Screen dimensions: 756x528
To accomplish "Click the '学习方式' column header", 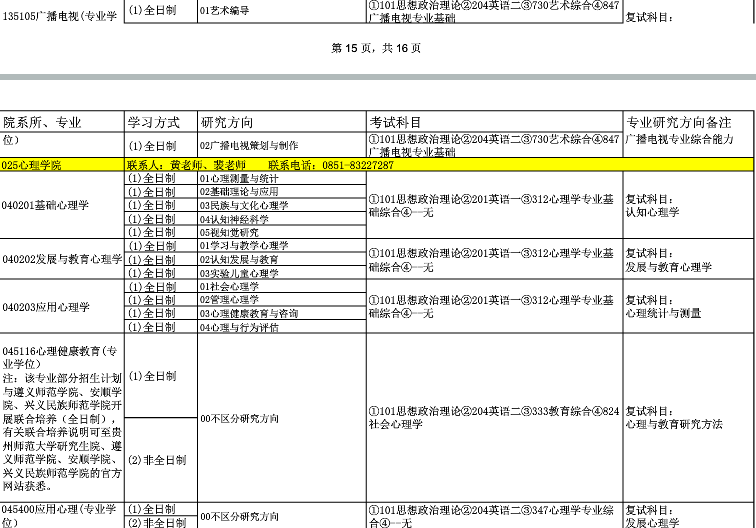I will click(152, 121).
